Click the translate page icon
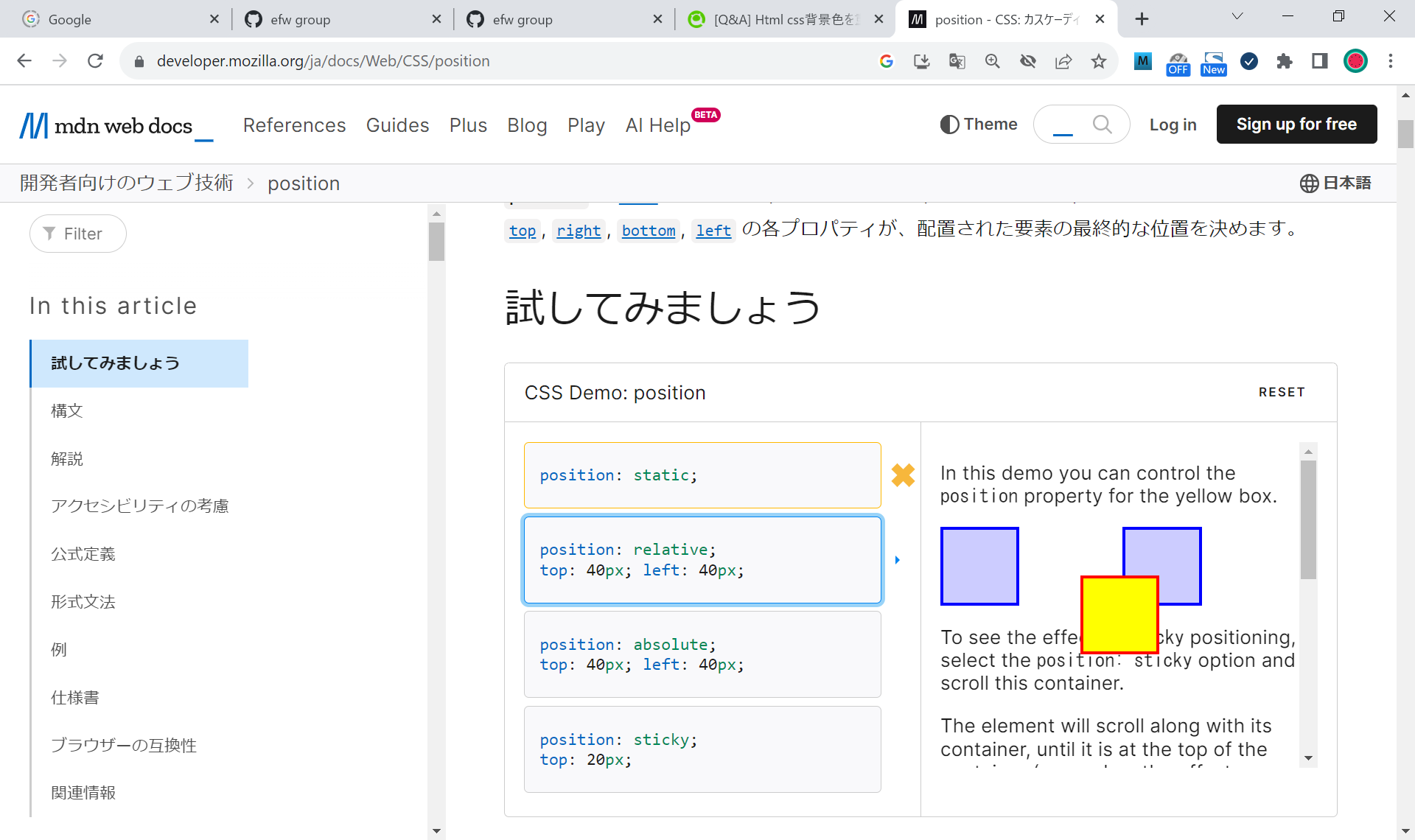The height and width of the screenshot is (840, 1415). pyautogui.click(x=957, y=61)
